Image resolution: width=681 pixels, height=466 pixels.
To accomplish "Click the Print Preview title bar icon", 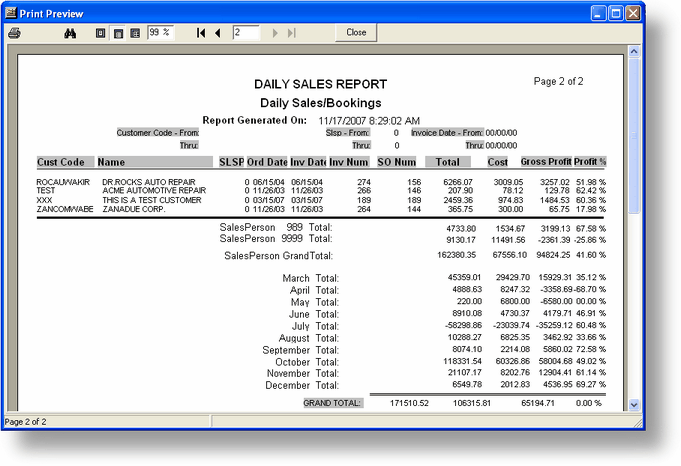I will click(11, 13).
